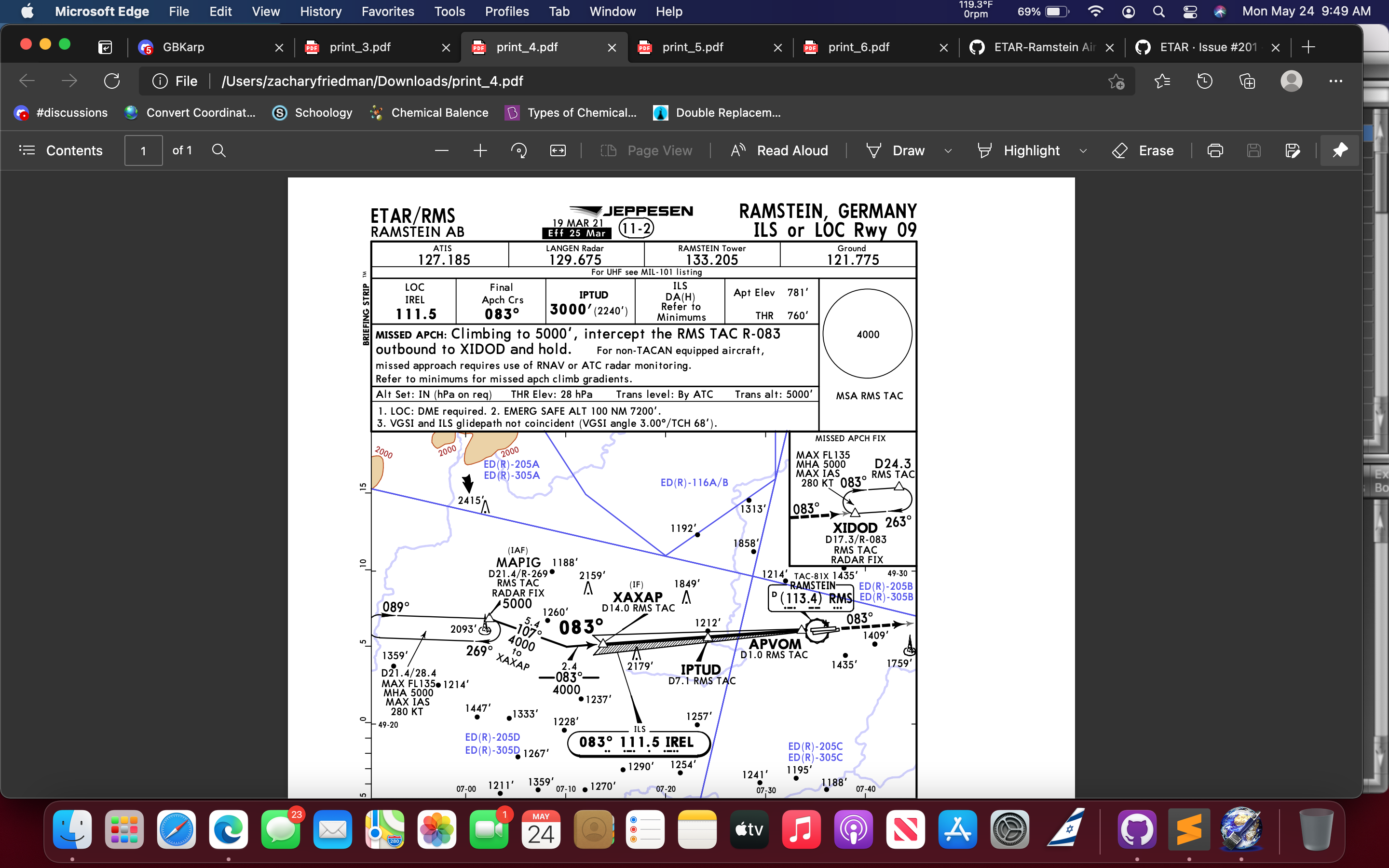The height and width of the screenshot is (868, 1389).
Task: Start Read Aloud on the PDF
Action: pyautogui.click(x=779, y=150)
